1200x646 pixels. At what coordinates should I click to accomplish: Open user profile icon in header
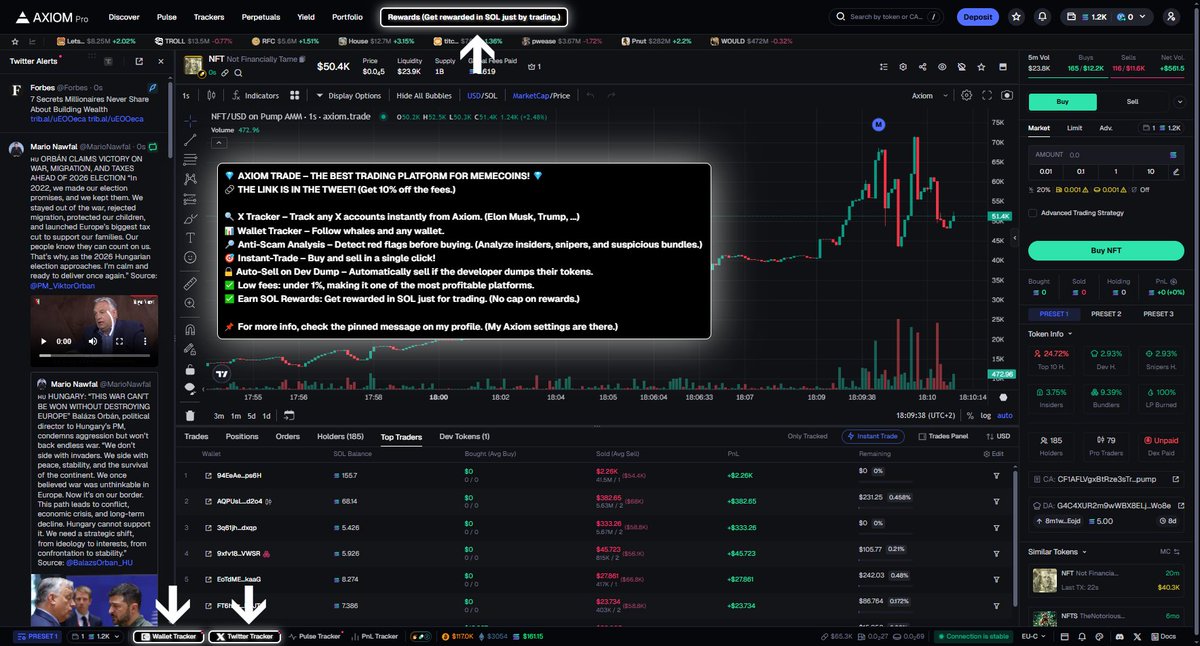coord(1171,17)
